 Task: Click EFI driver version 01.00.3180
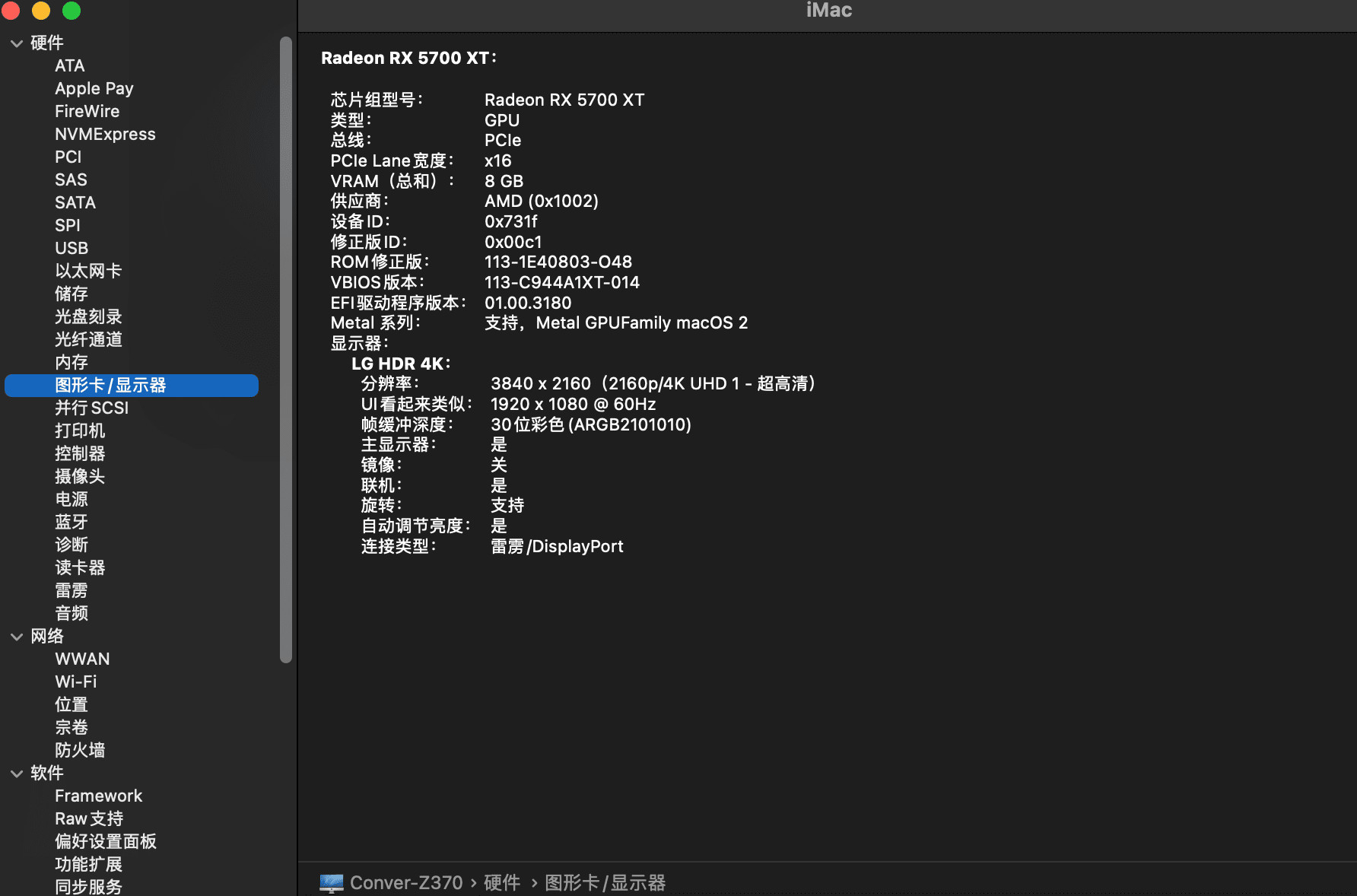coord(528,303)
